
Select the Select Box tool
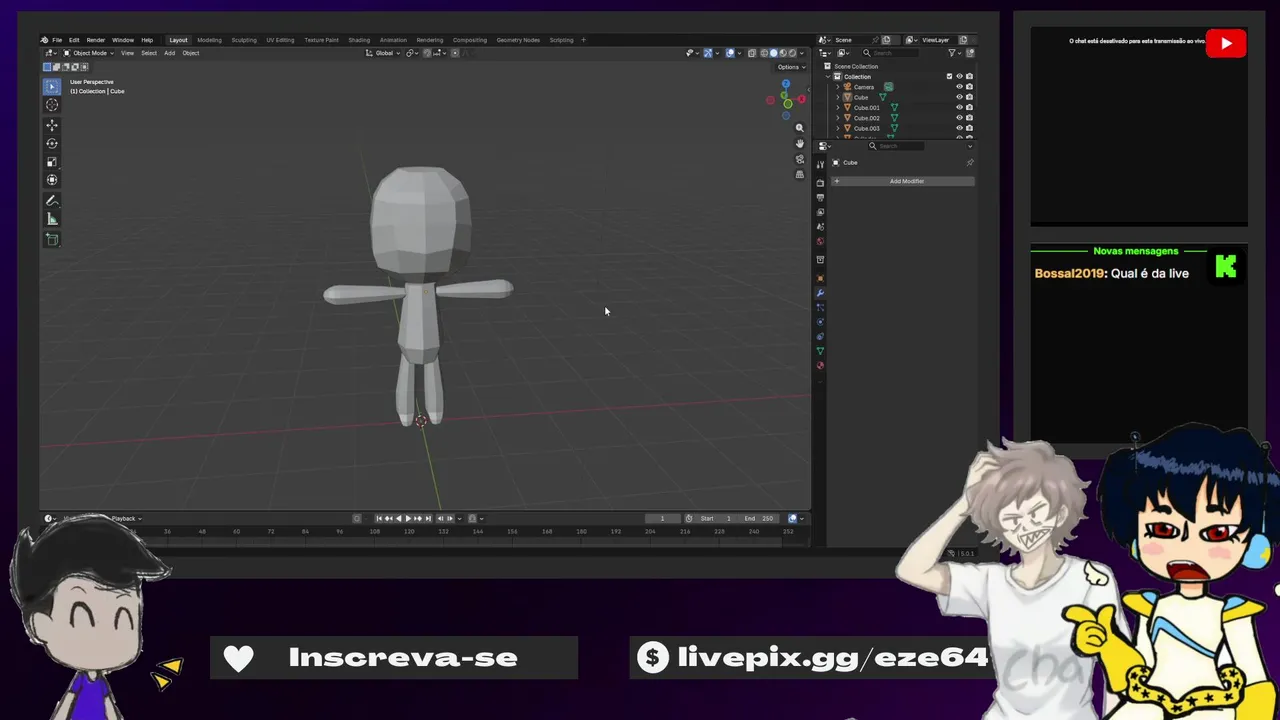(x=52, y=86)
